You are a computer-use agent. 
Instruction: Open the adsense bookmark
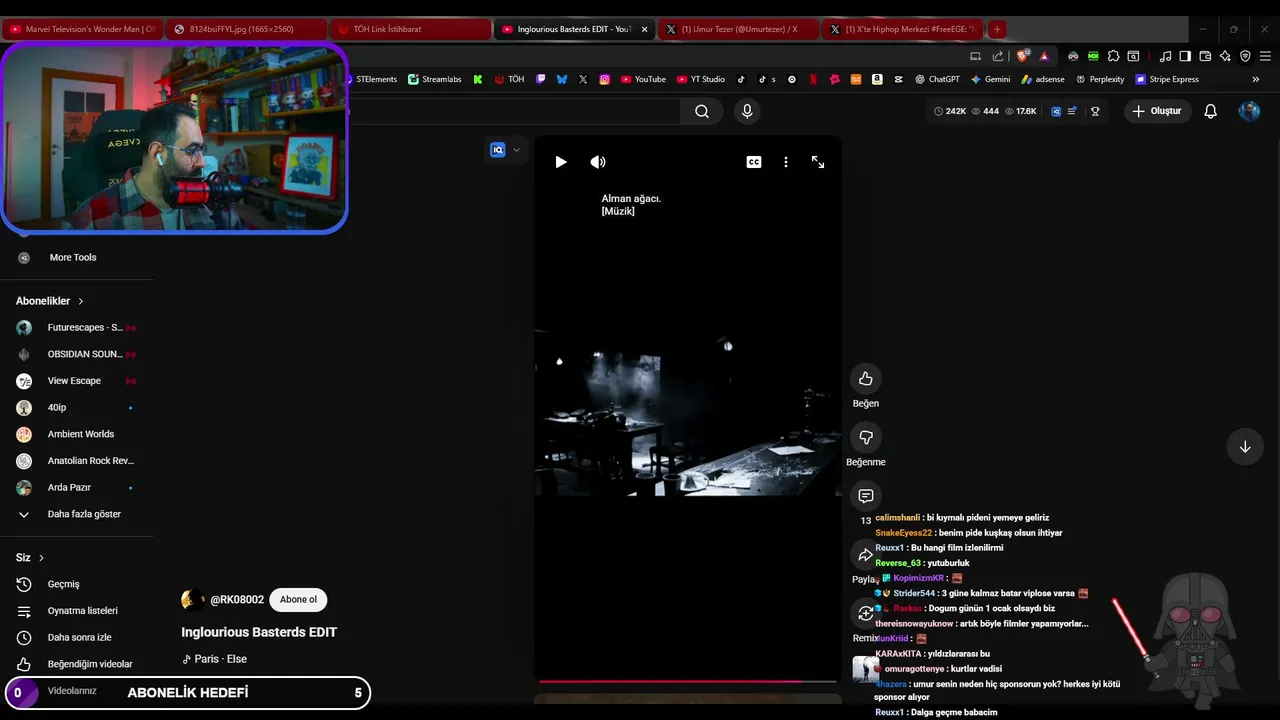[x=1042, y=79]
